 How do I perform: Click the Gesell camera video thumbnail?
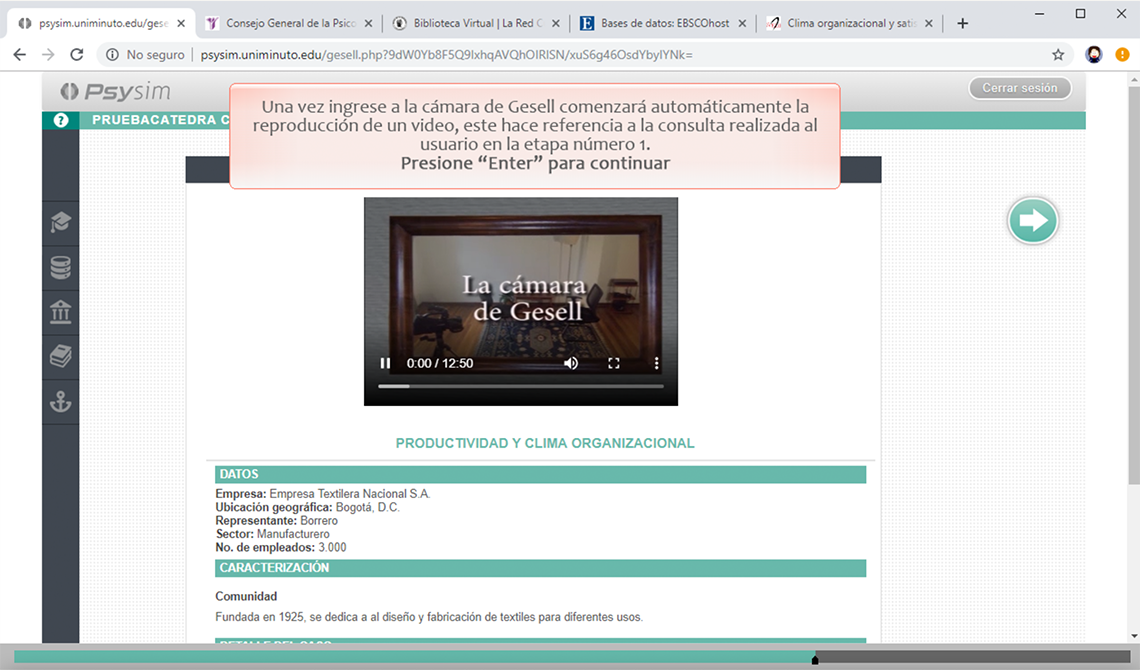click(x=521, y=301)
